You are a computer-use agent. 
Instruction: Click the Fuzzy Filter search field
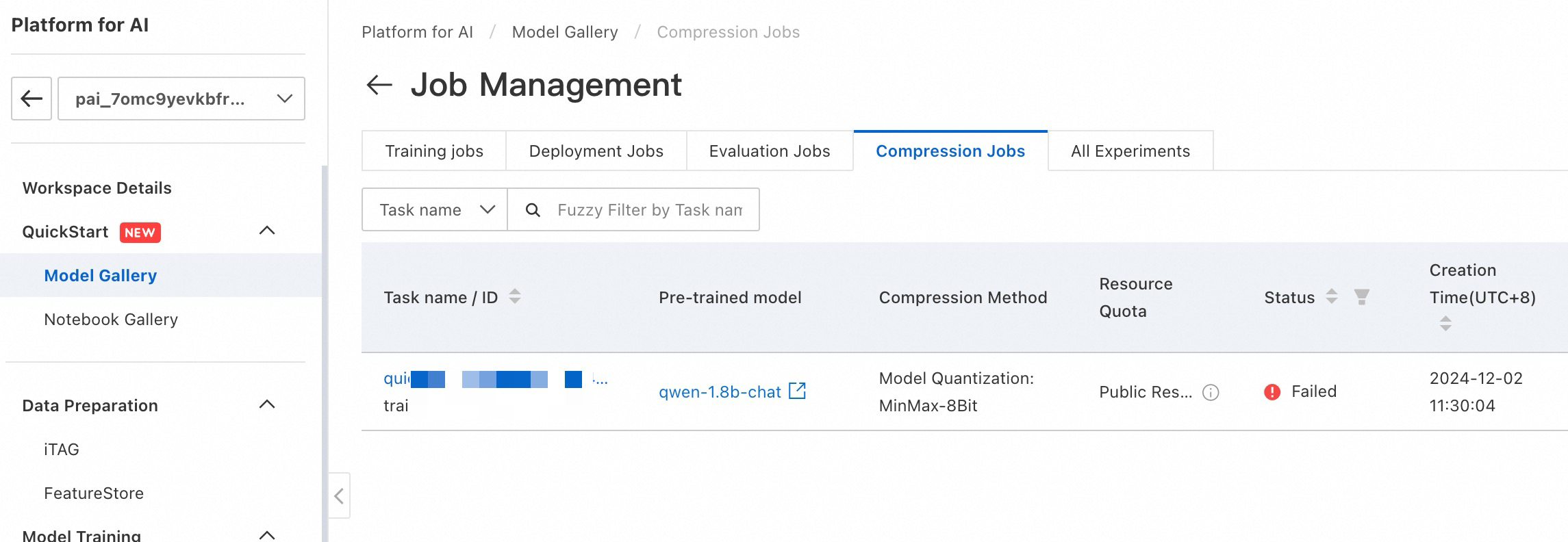tap(649, 210)
